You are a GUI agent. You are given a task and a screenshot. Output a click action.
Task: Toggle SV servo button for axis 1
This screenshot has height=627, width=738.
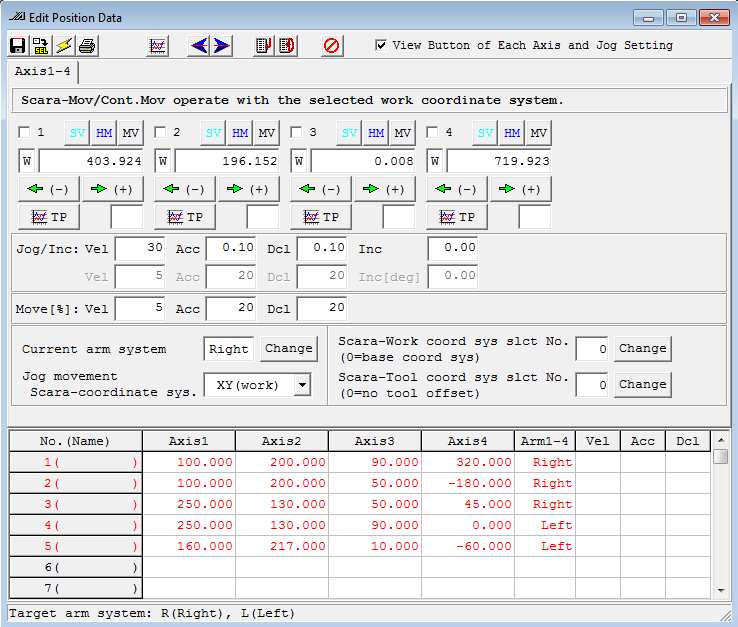pos(77,133)
